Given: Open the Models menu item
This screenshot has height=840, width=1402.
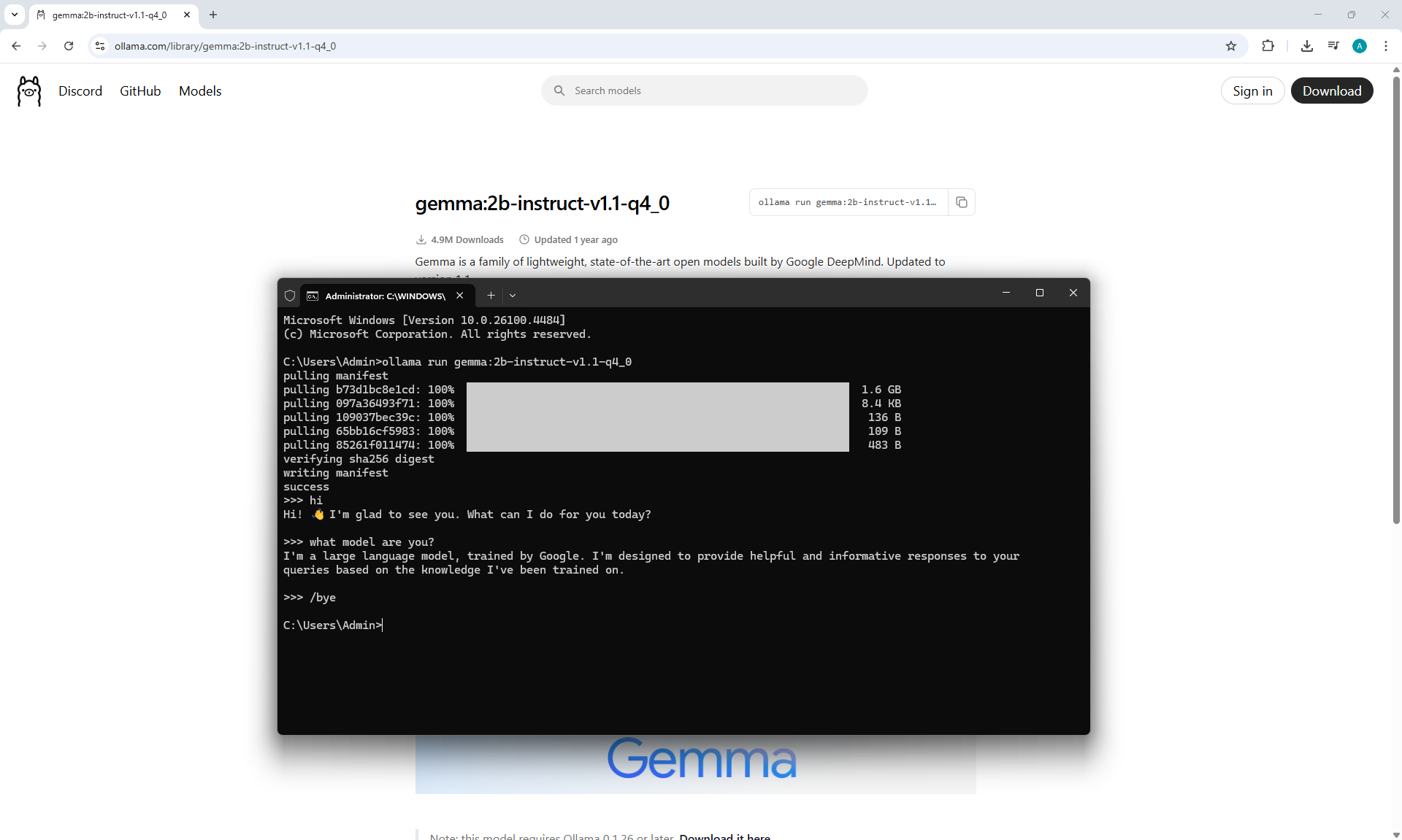Looking at the screenshot, I should (200, 91).
